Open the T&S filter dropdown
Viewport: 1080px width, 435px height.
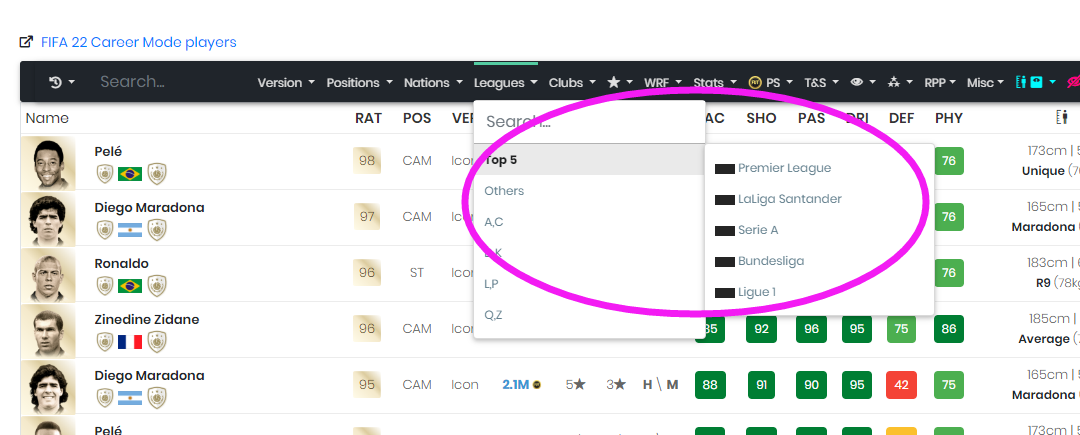coord(821,83)
